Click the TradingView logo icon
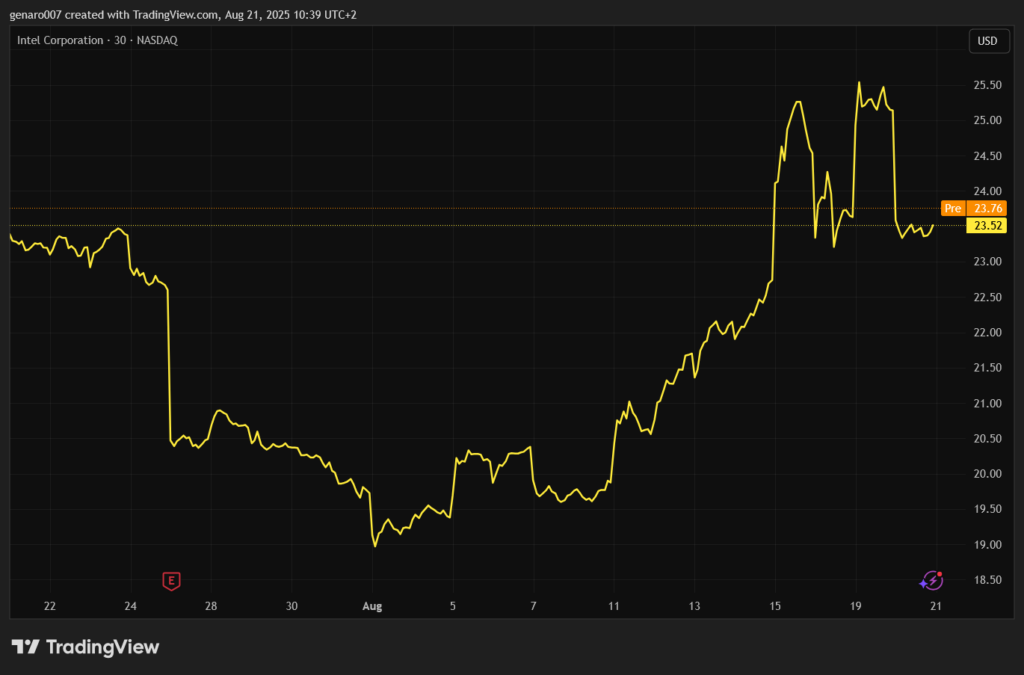 (x=25, y=647)
